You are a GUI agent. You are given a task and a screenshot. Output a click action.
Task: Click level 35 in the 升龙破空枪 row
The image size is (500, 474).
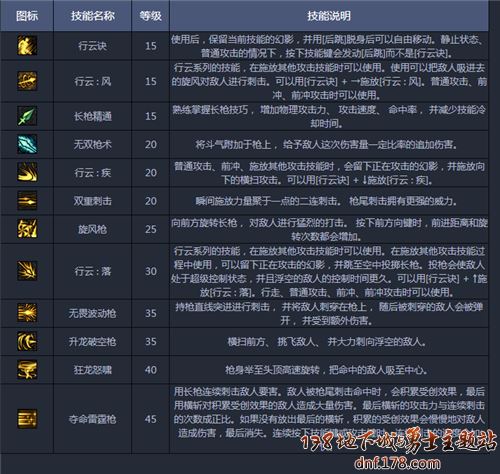coord(151,342)
